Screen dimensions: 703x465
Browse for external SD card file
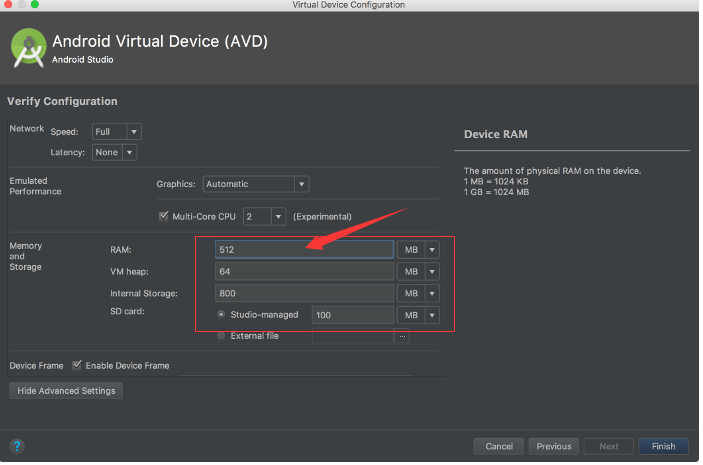(x=402, y=336)
